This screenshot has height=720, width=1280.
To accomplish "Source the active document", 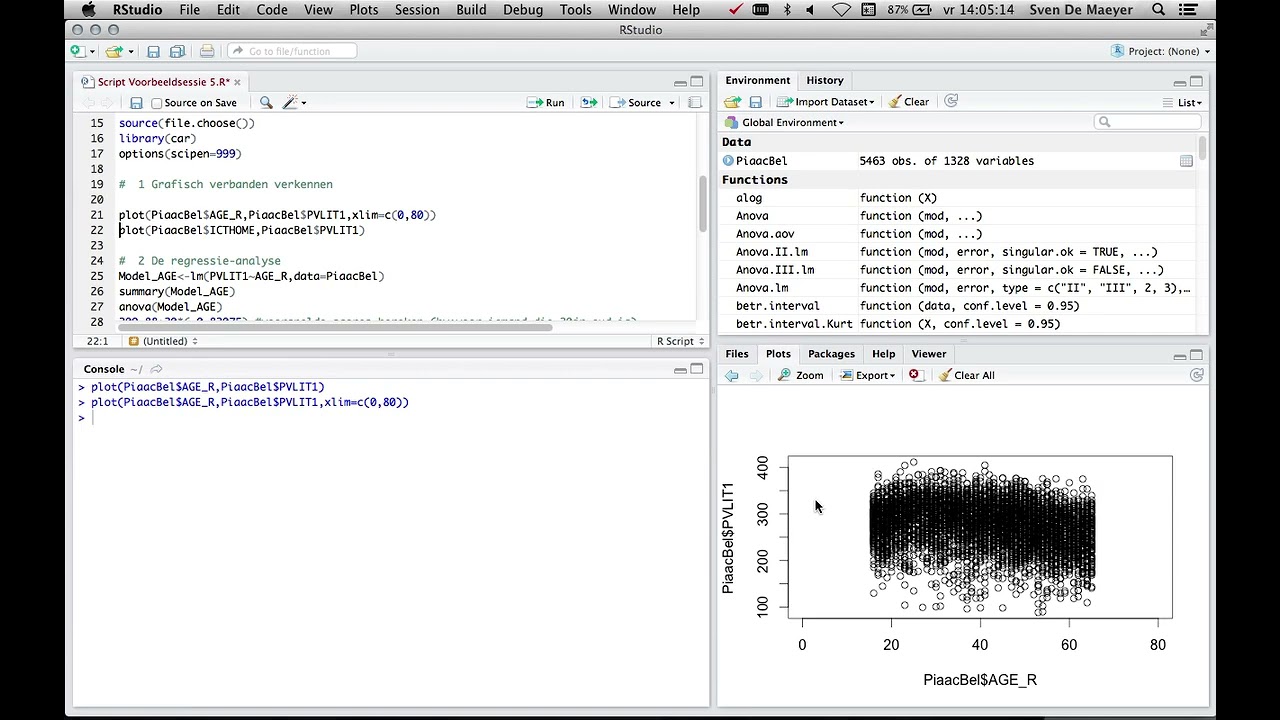I will pos(636,102).
